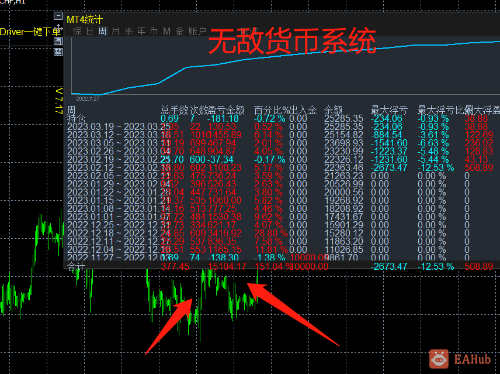Collapse the MT4统计 panel with the minus icon
The height and width of the screenshot is (374, 500).
(x=58, y=16)
